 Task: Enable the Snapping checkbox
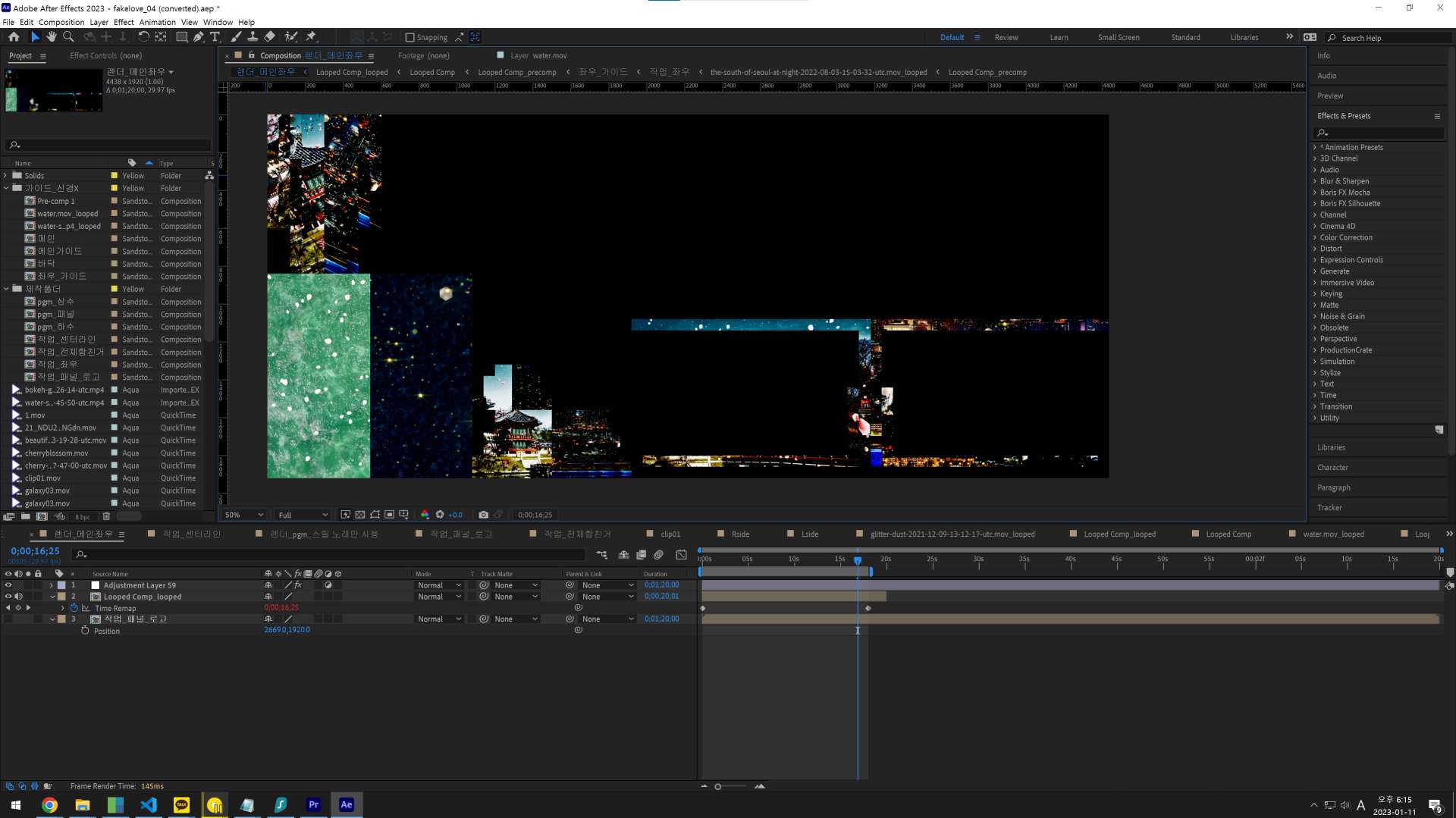coord(410,37)
